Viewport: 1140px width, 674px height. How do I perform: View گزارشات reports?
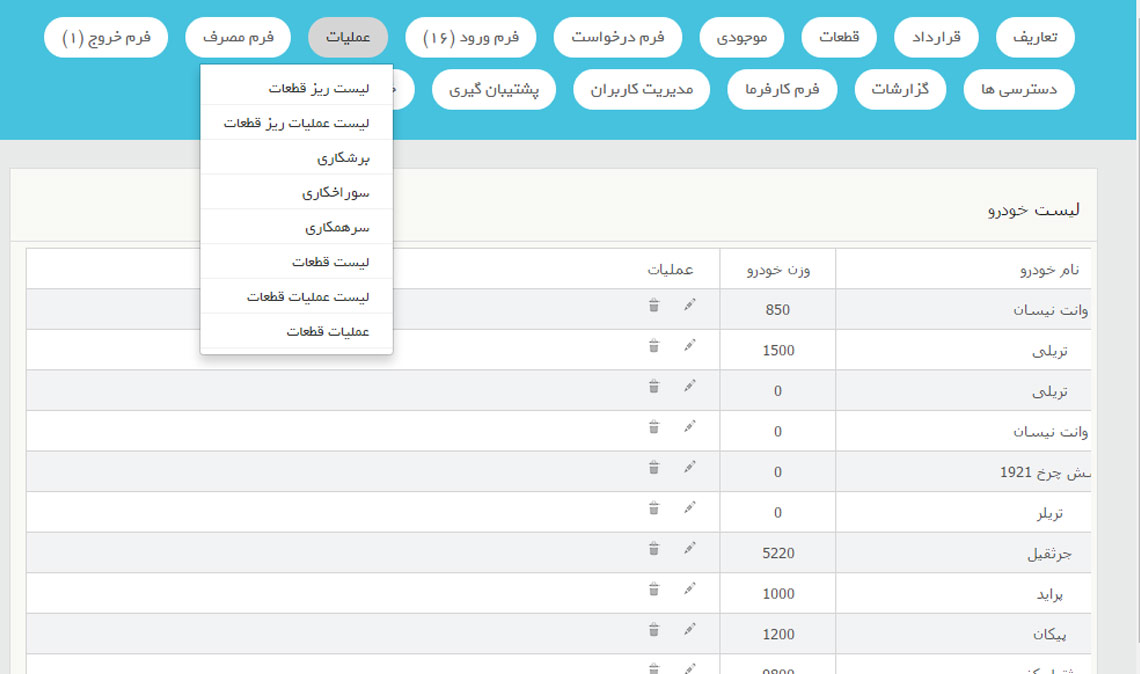click(x=900, y=89)
